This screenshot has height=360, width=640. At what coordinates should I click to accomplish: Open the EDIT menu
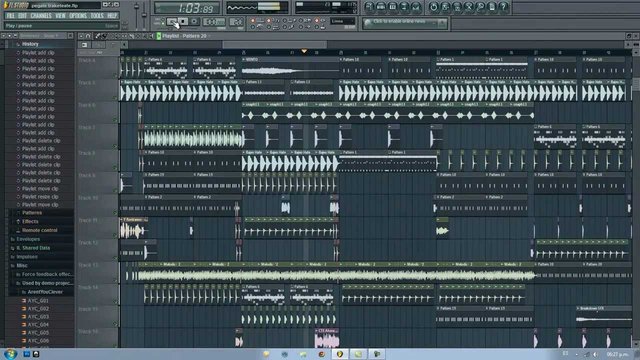(22, 16)
